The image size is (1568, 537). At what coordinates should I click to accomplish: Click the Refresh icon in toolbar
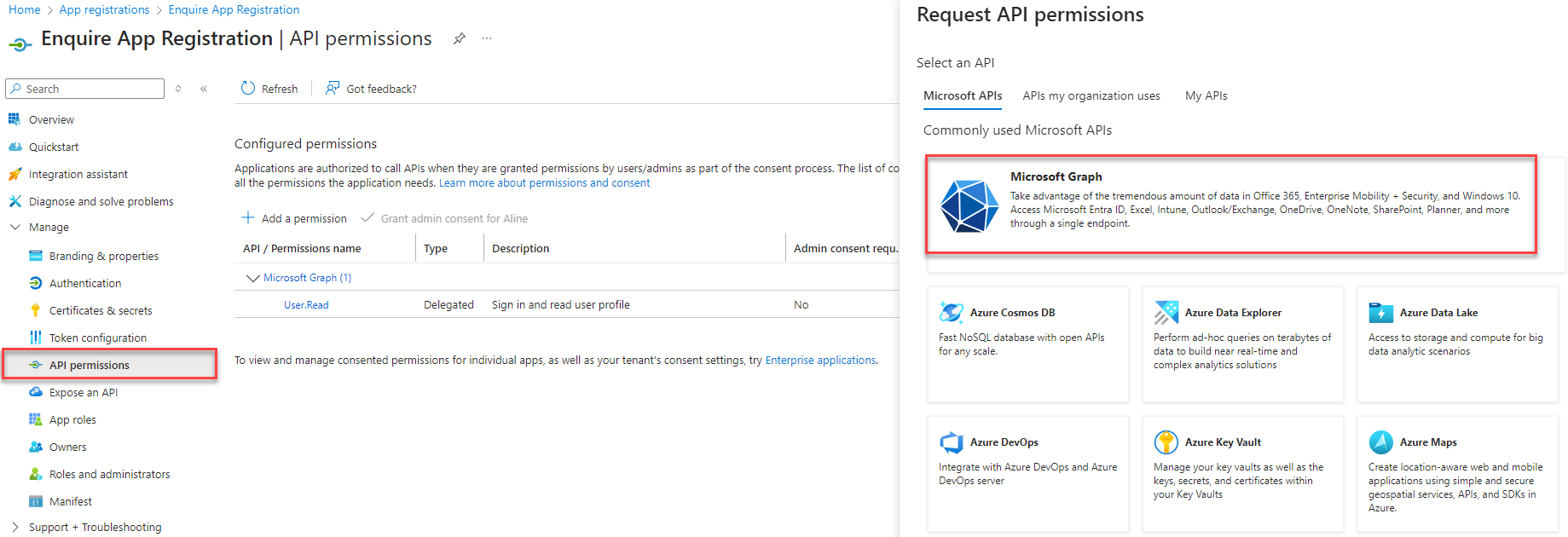pos(248,88)
